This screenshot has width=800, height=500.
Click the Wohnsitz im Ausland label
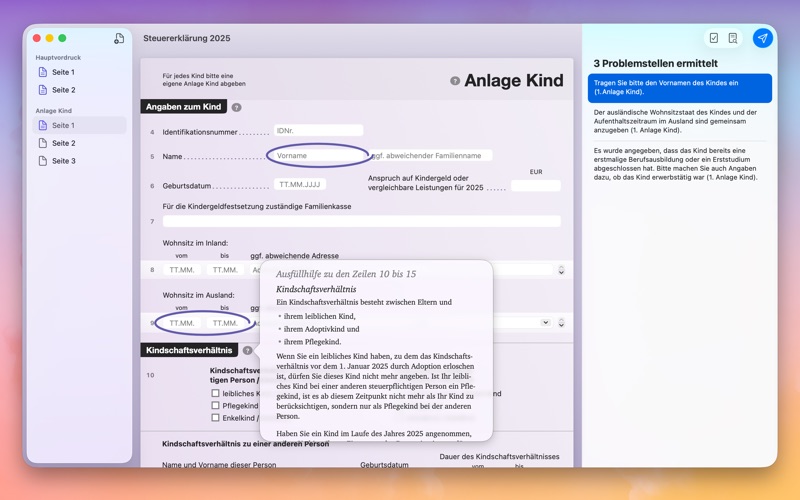198,295
